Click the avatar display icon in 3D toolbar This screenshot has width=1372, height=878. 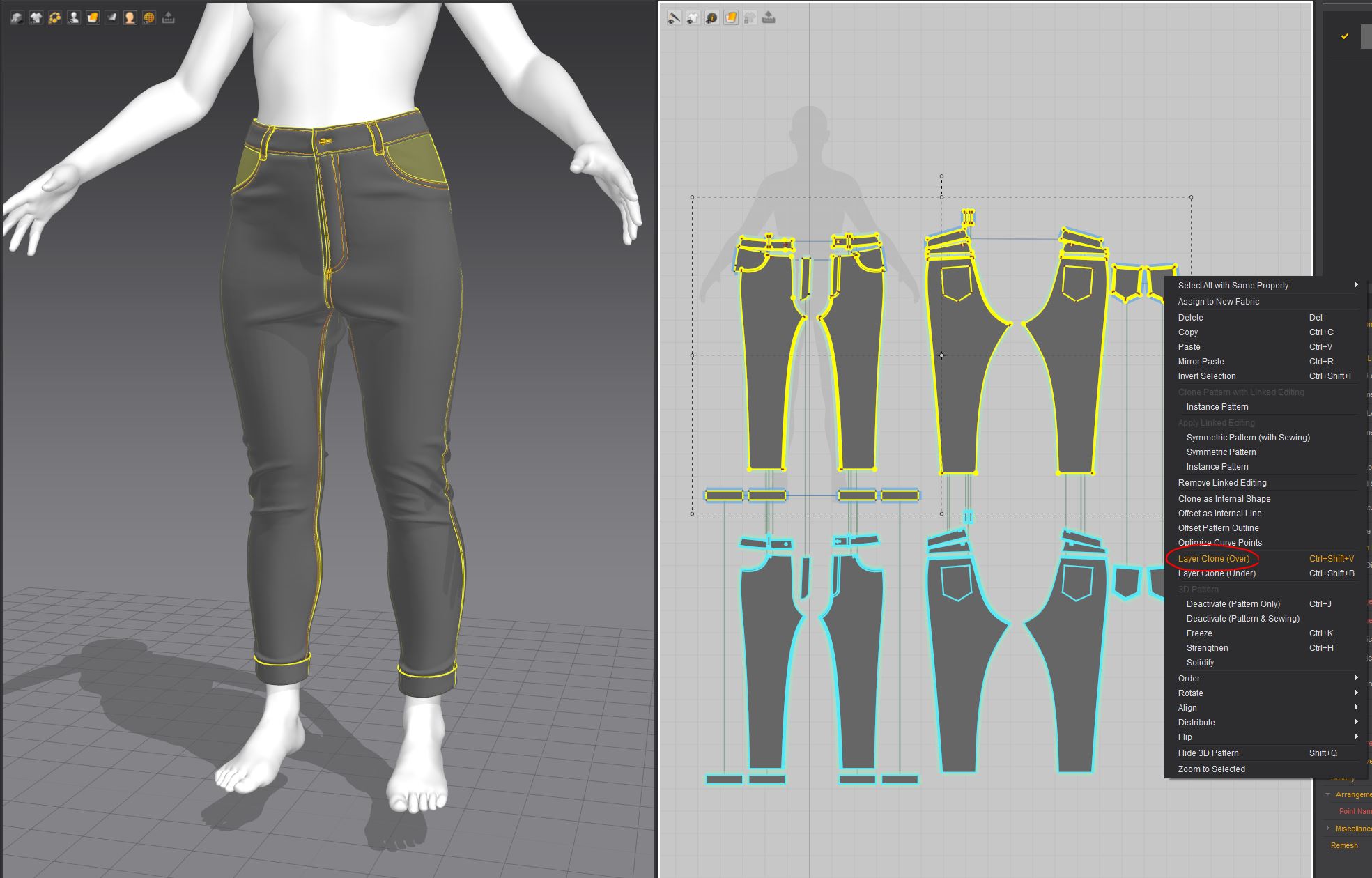73,17
